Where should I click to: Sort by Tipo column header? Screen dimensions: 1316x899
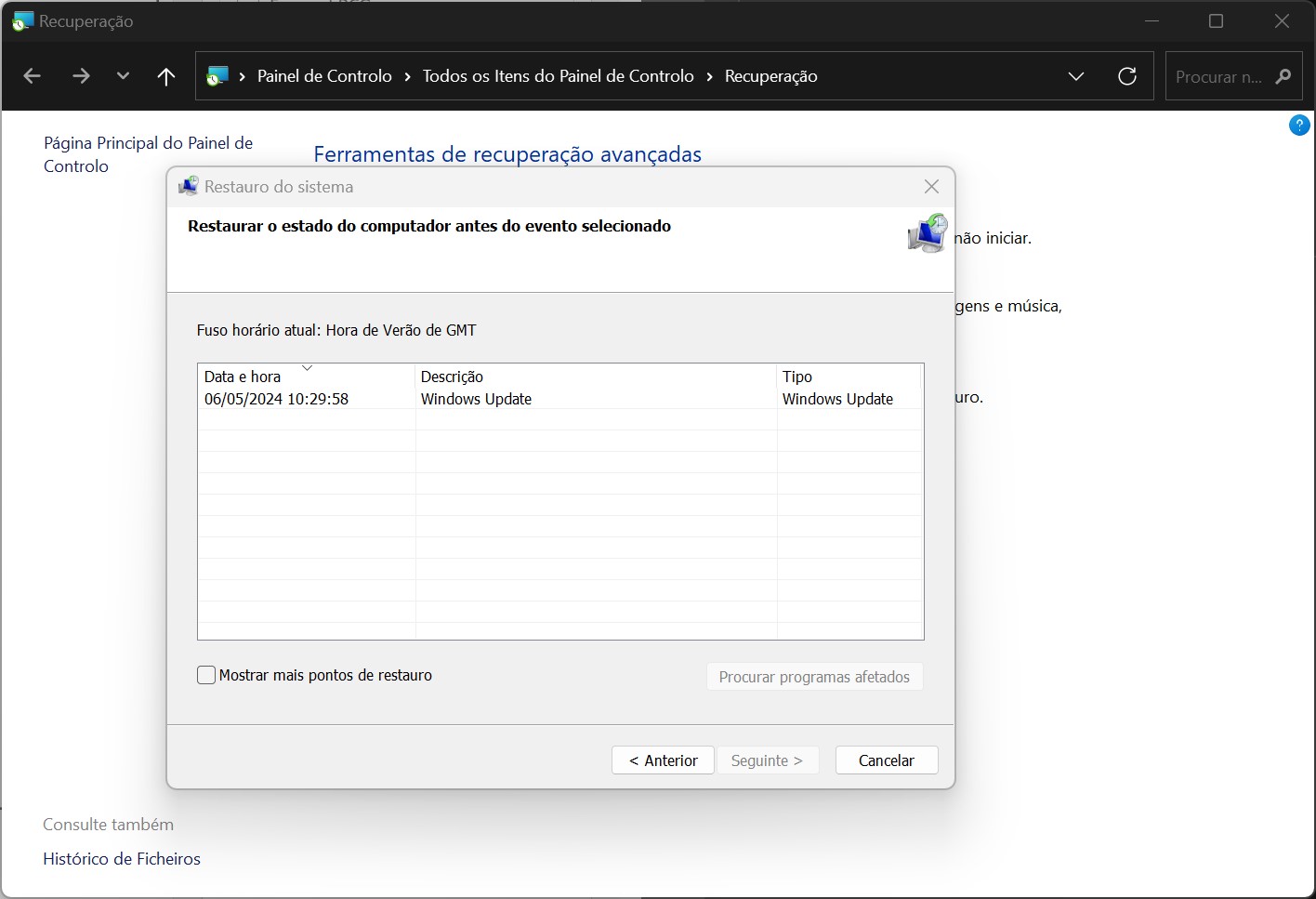[849, 376]
